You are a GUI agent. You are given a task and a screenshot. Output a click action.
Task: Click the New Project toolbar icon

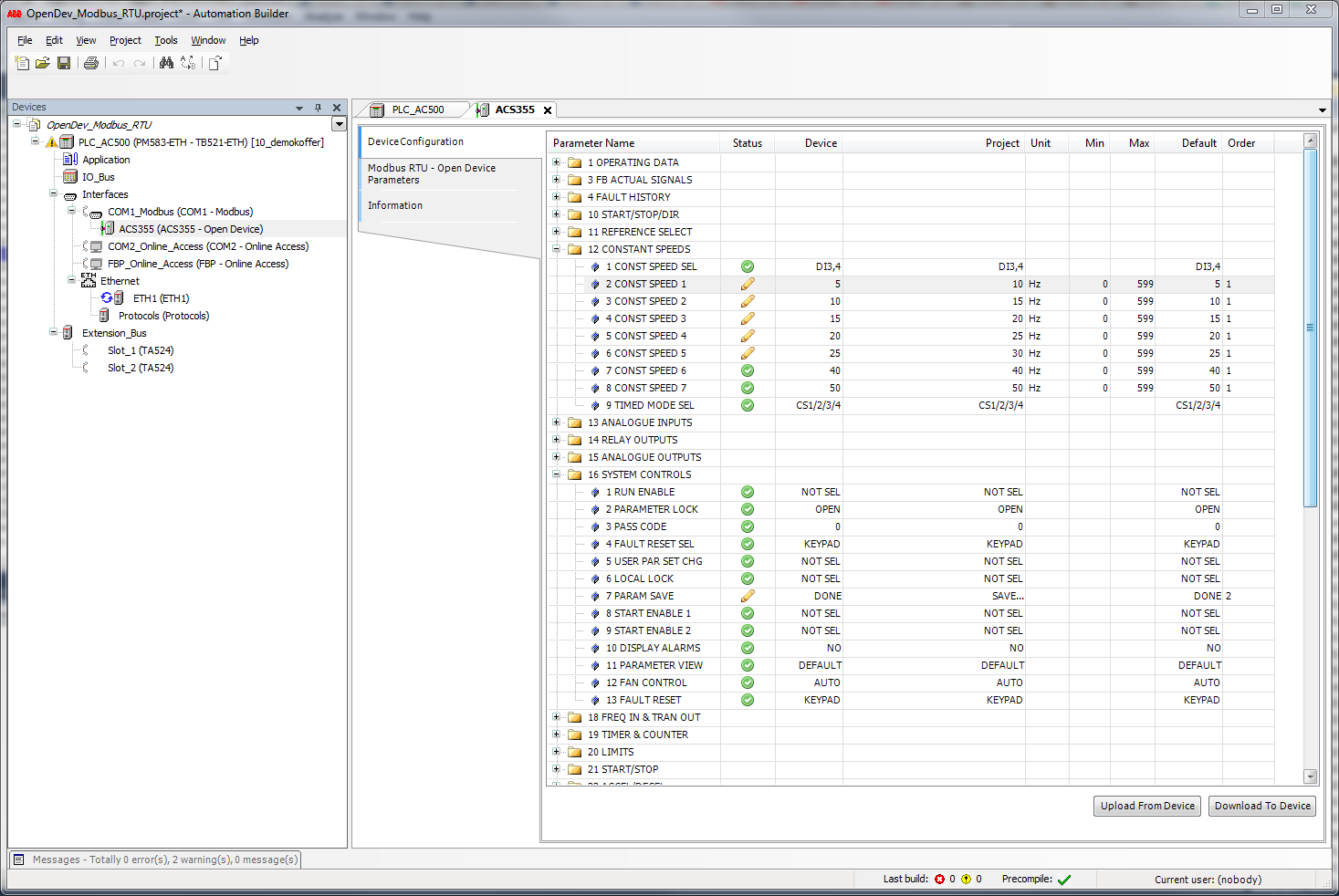(x=22, y=63)
